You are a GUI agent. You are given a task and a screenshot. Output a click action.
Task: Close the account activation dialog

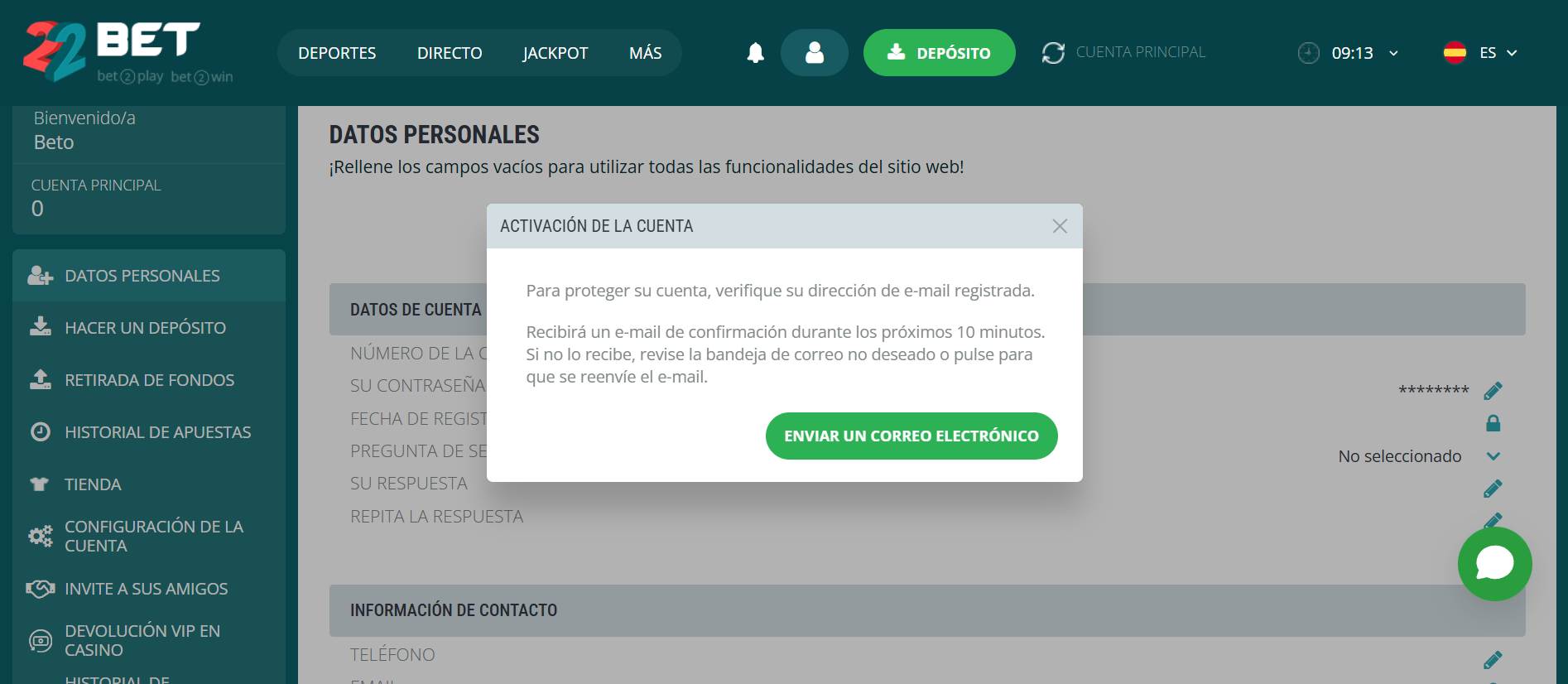click(x=1059, y=226)
